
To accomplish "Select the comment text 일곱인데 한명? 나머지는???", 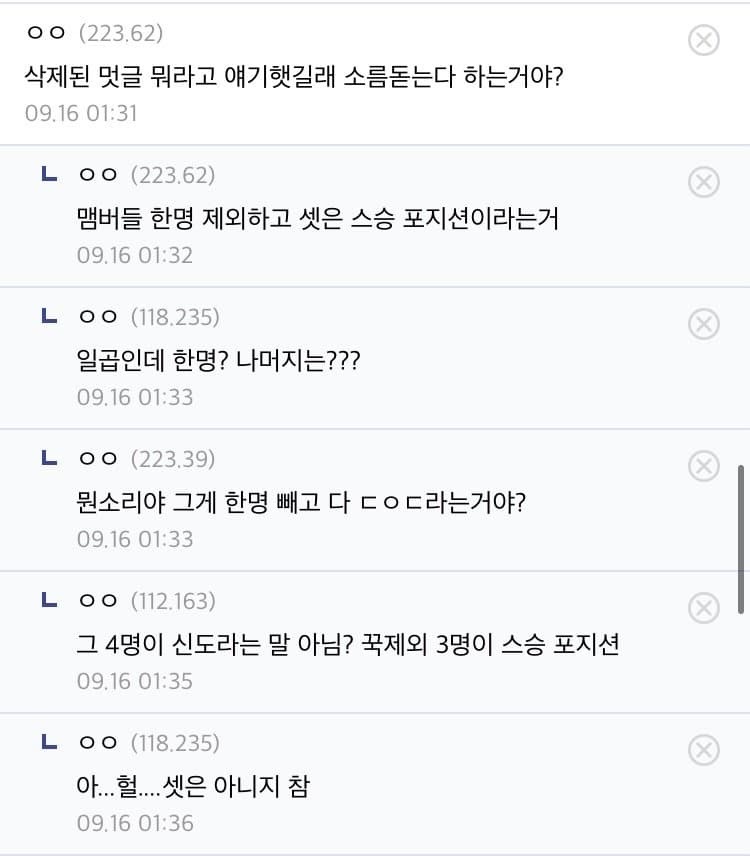I will click(x=218, y=360).
